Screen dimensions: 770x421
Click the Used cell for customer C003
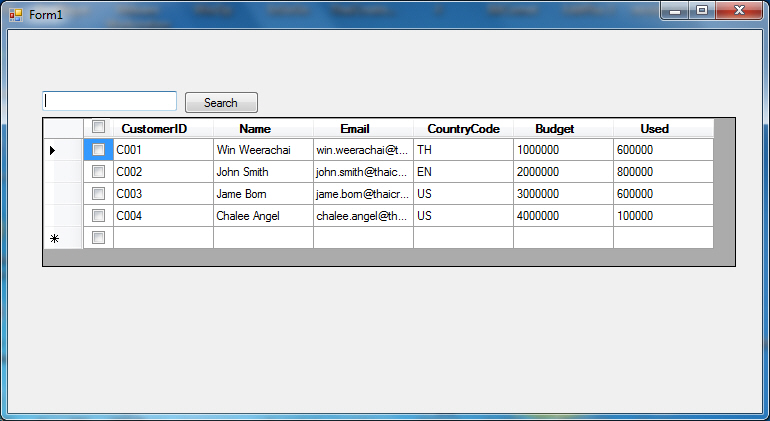663,194
